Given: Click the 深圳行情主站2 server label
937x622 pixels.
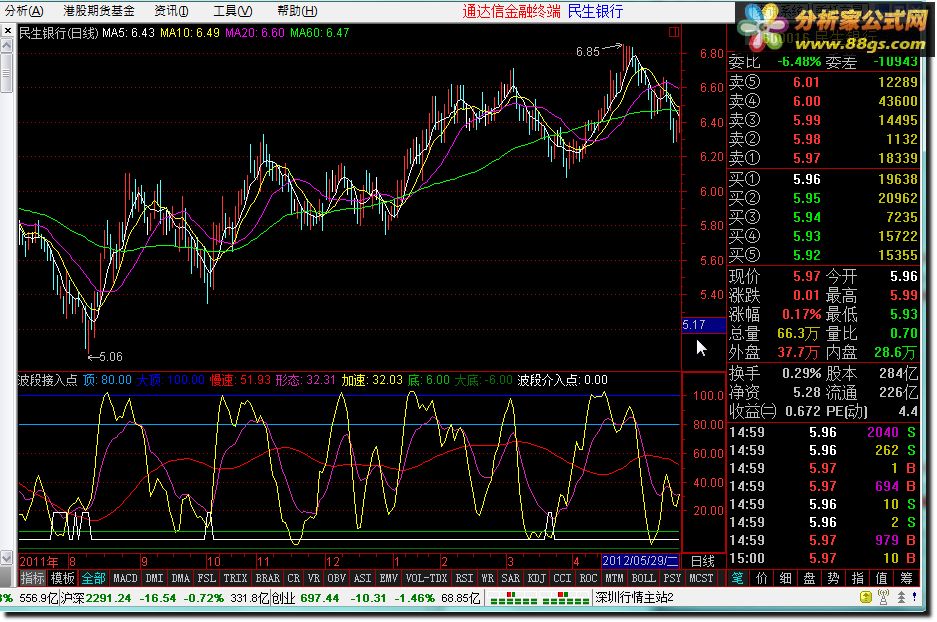Looking at the screenshot, I should pos(635,598).
